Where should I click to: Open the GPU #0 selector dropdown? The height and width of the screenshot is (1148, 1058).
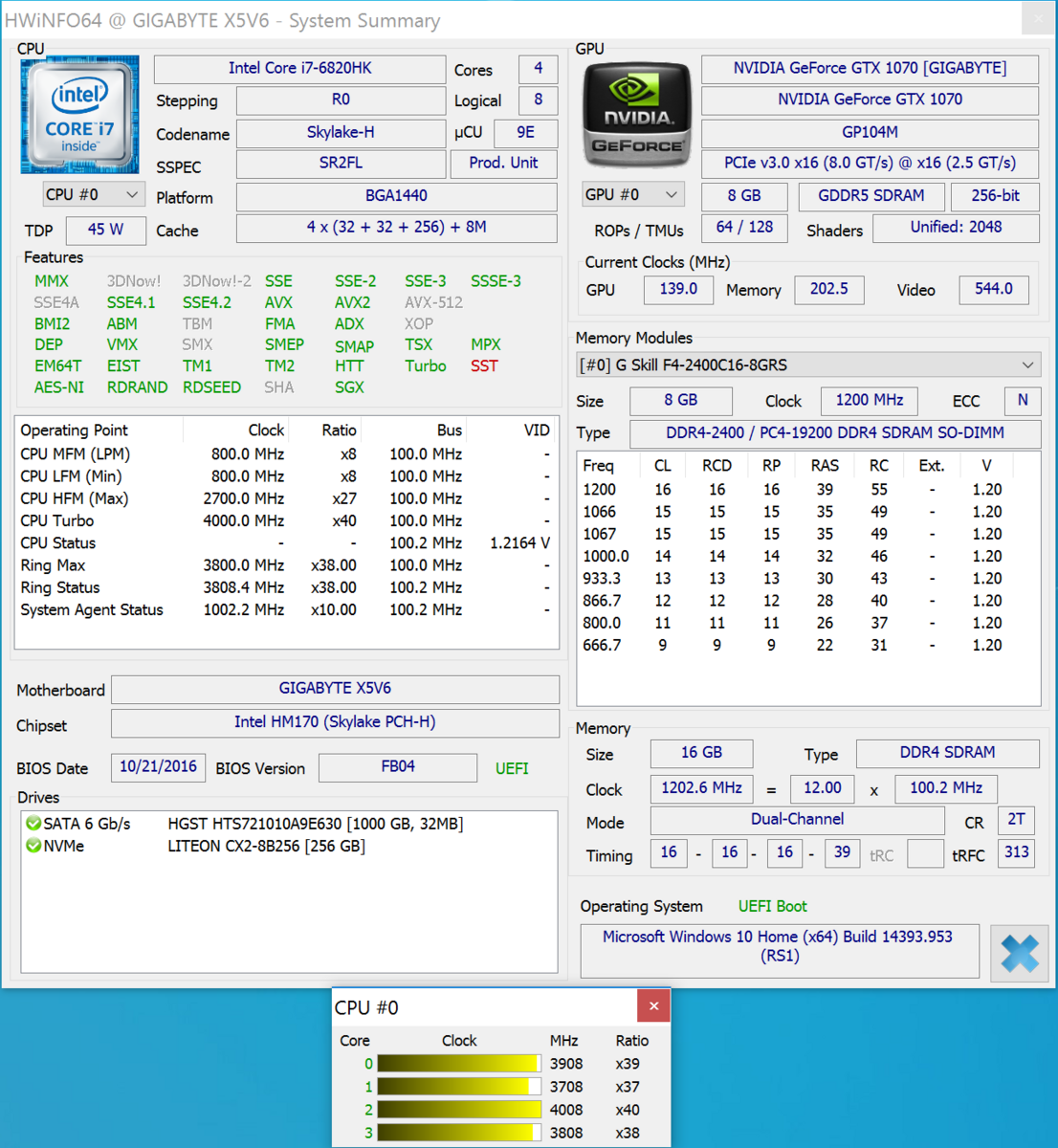tap(633, 195)
